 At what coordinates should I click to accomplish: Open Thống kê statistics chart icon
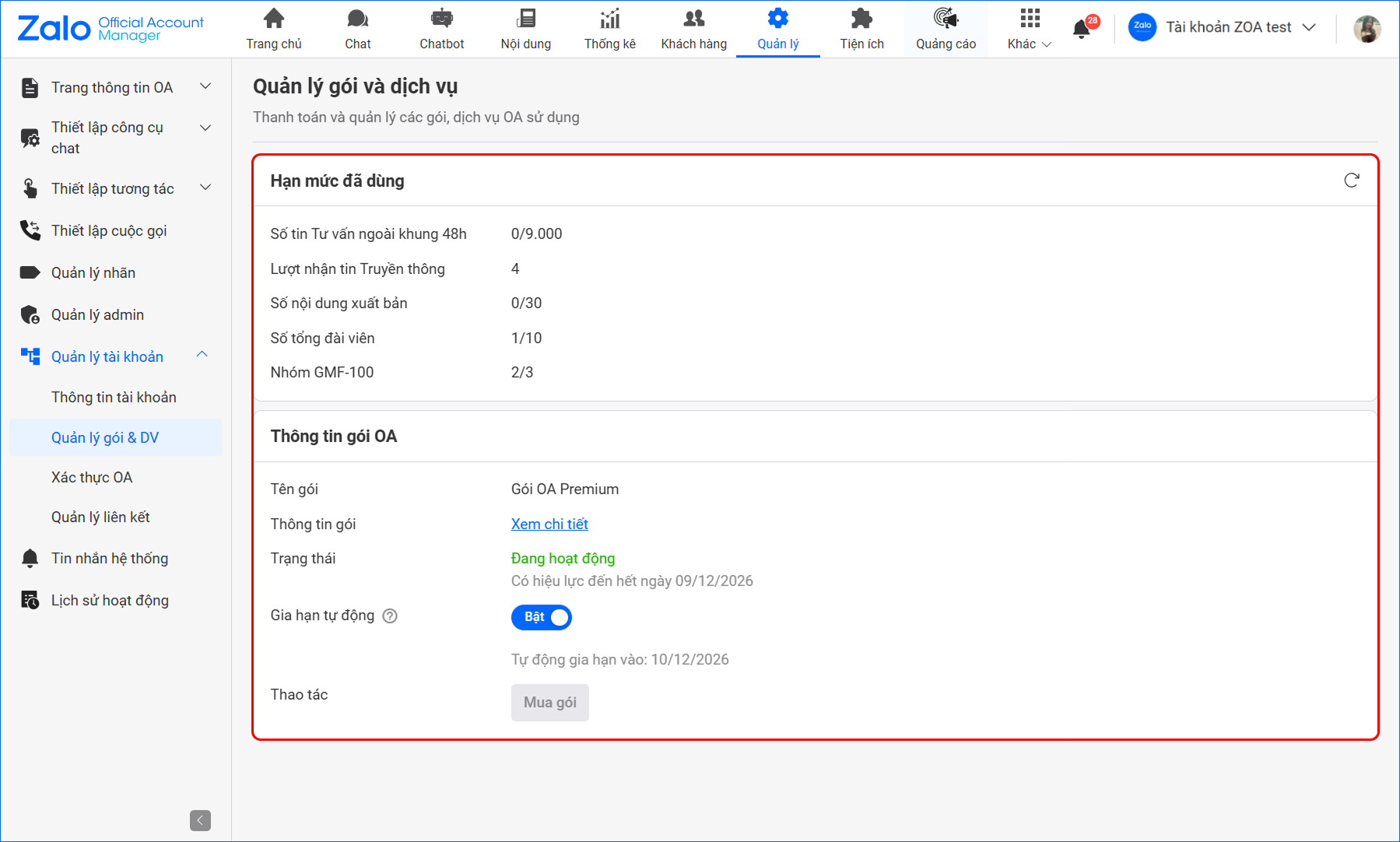point(609,19)
